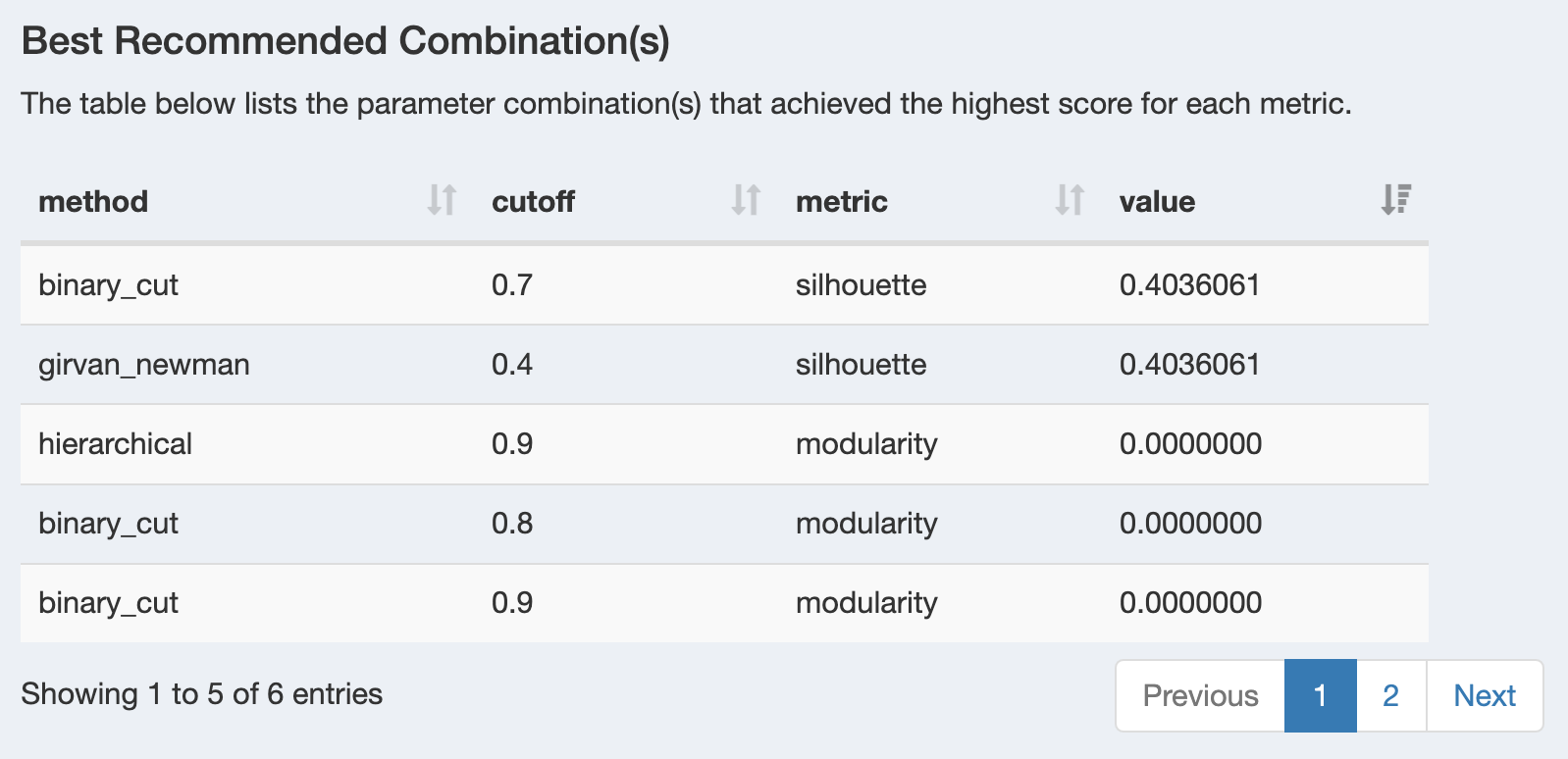
Task: Click the 0.4036061 value in girvan_newman row
Action: pos(1189,365)
